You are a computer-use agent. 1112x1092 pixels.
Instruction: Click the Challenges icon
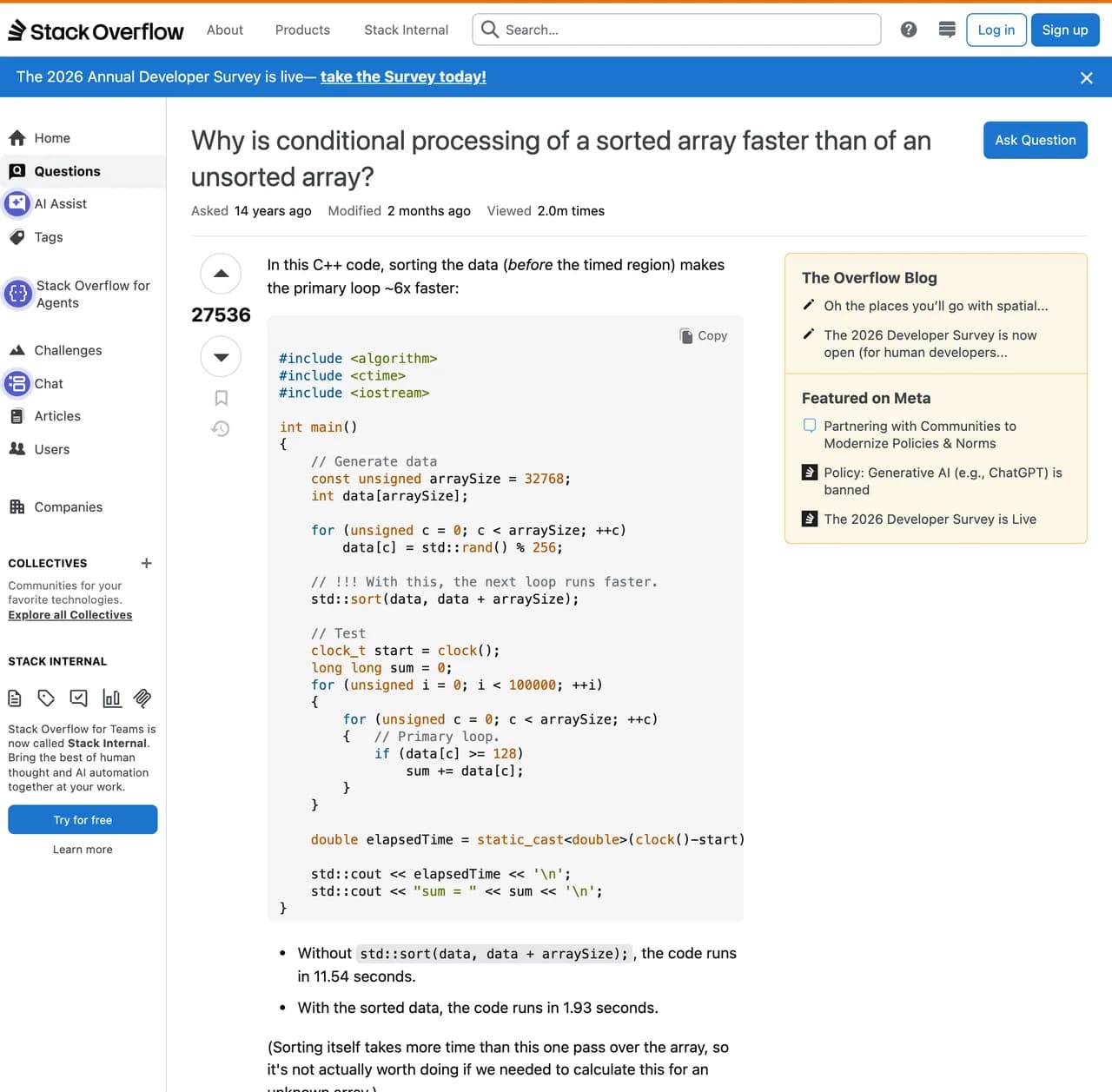17,350
